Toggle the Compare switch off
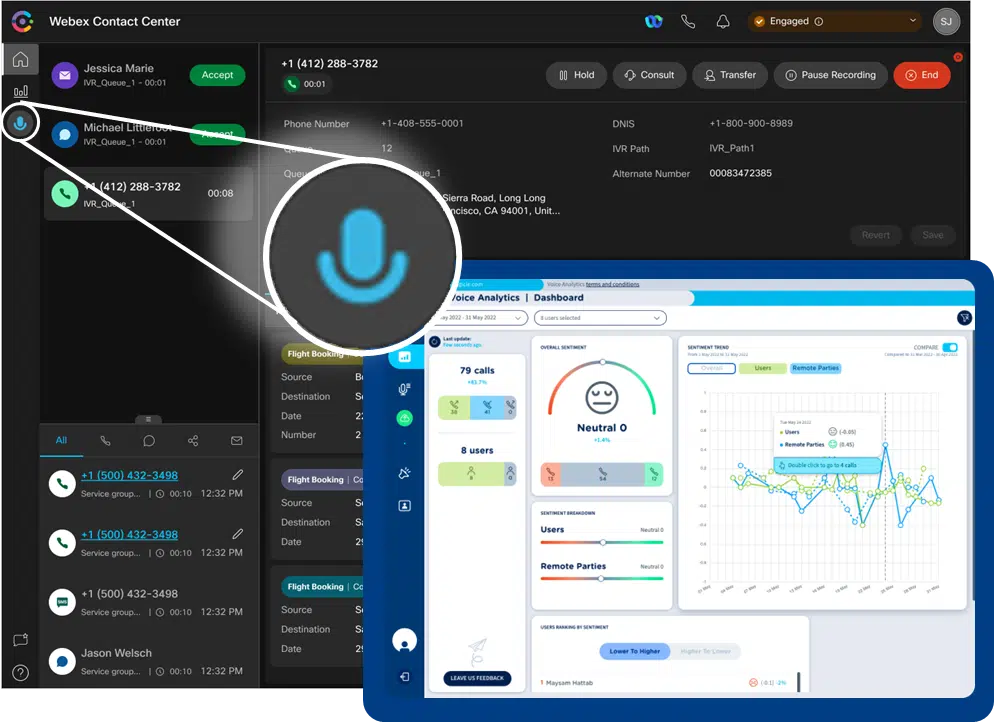This screenshot has width=994, height=722. (x=949, y=348)
